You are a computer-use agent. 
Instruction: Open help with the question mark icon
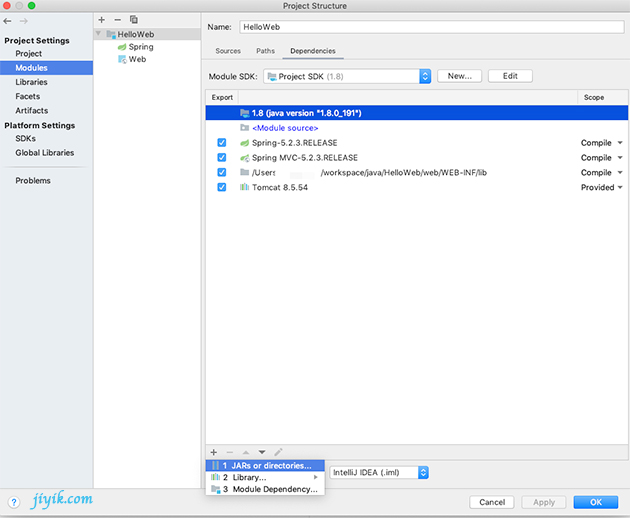point(14,502)
